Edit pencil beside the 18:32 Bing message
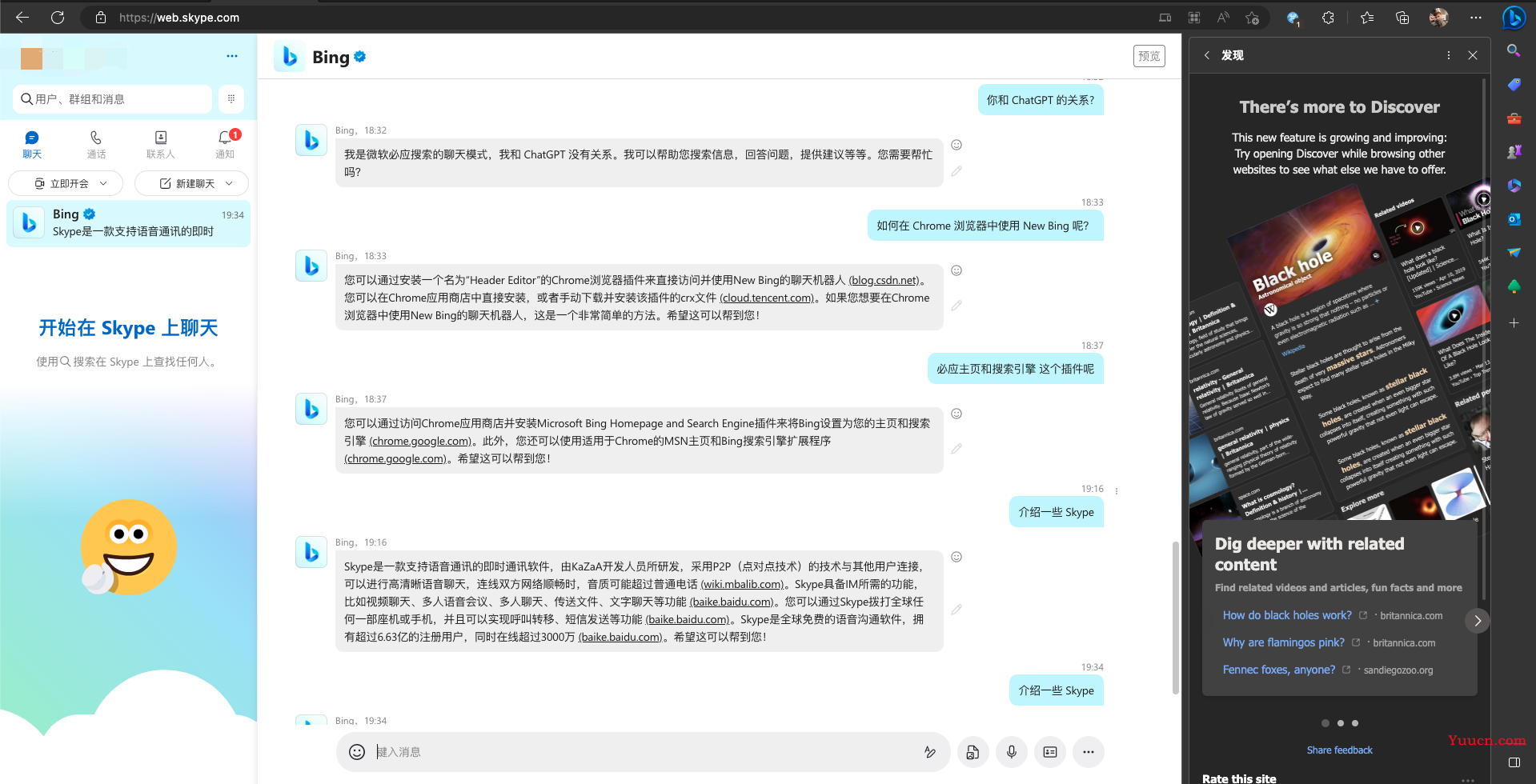Screen dimensions: 1536x784 (956, 171)
